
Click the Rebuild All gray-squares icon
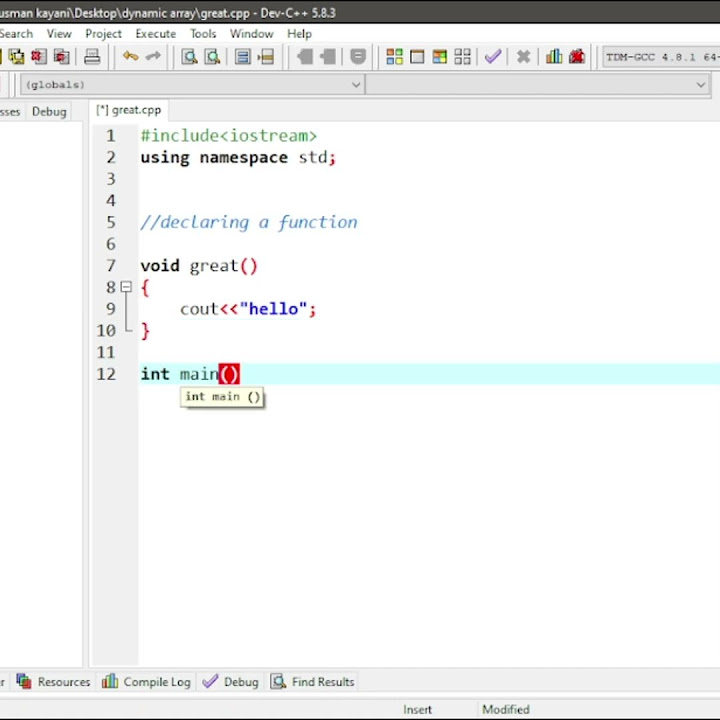pyautogui.click(x=462, y=57)
